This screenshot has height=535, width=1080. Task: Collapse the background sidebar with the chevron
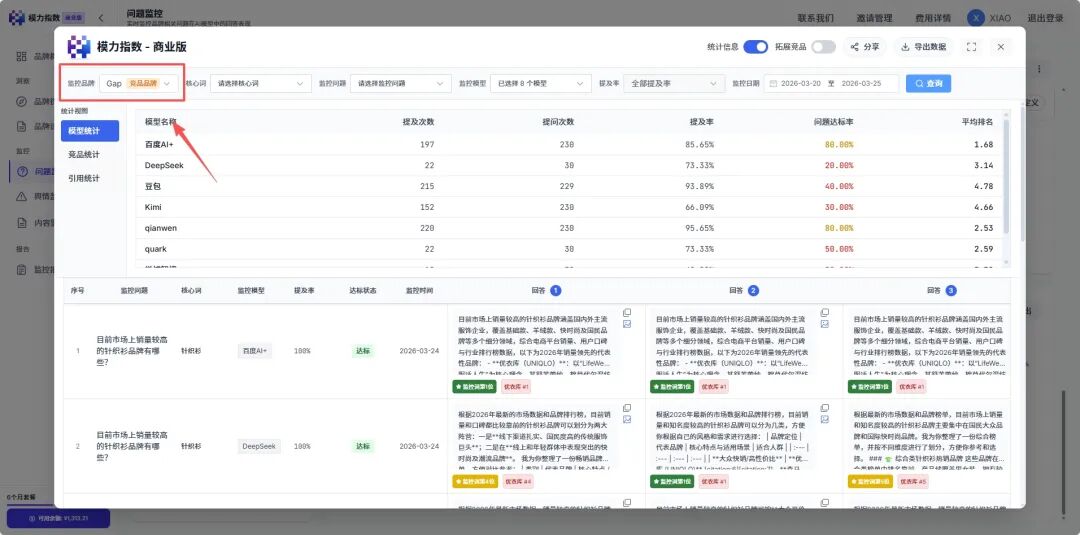coord(101,18)
